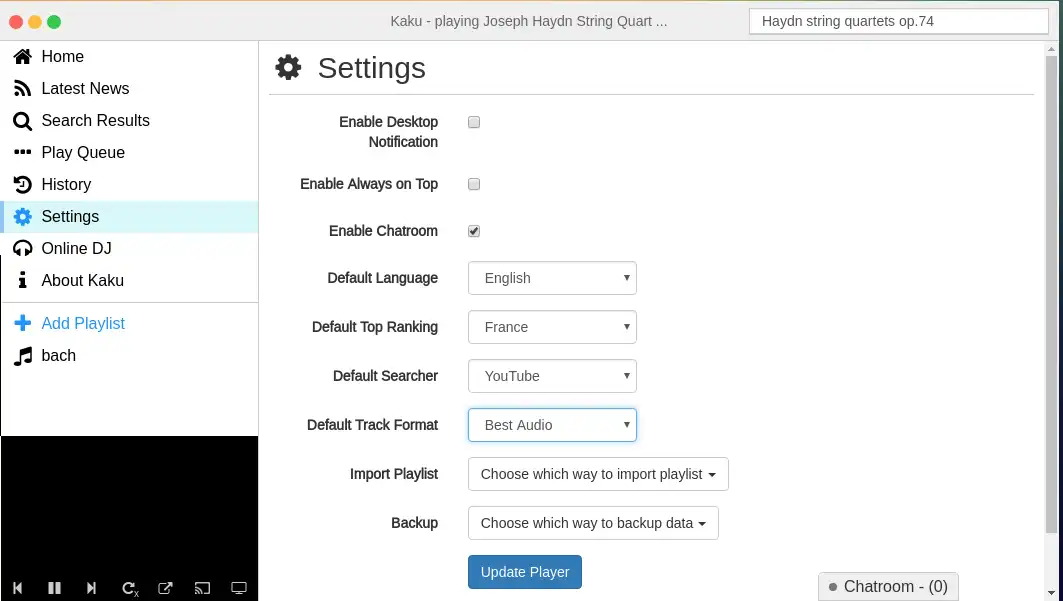The image size is (1063, 601).
Task: Open Latest News page
Action: (129, 89)
